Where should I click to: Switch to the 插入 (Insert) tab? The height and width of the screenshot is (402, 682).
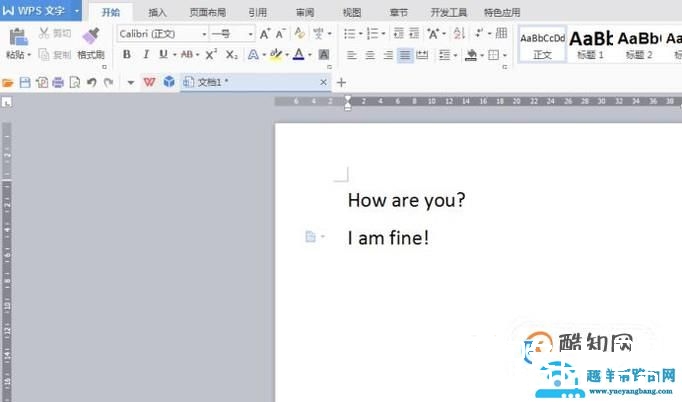point(157,12)
